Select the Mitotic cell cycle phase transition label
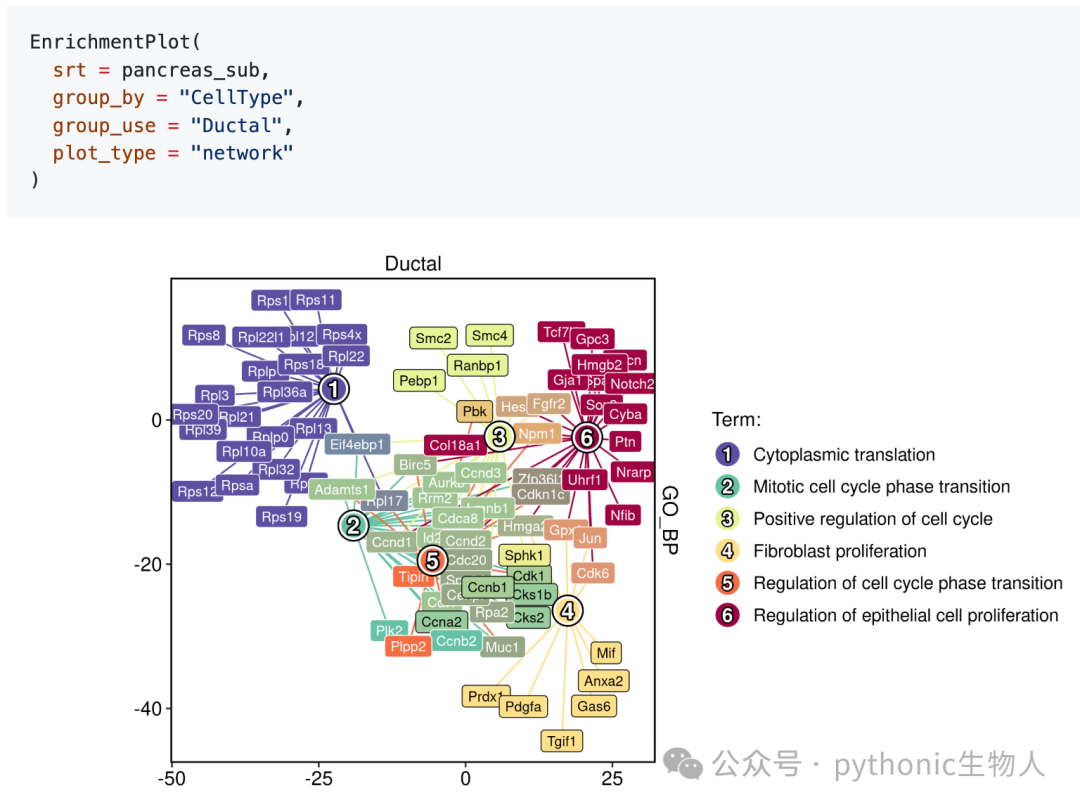 point(882,487)
